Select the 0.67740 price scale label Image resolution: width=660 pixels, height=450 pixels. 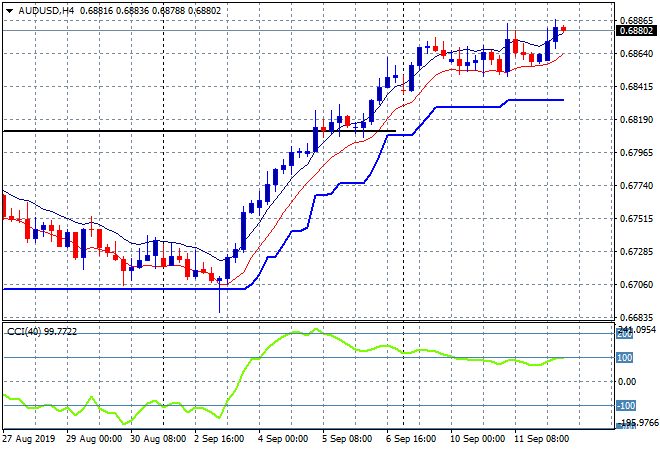(x=636, y=186)
